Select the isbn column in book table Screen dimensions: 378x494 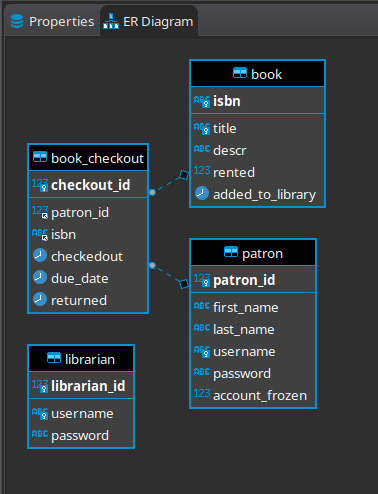tap(257, 101)
